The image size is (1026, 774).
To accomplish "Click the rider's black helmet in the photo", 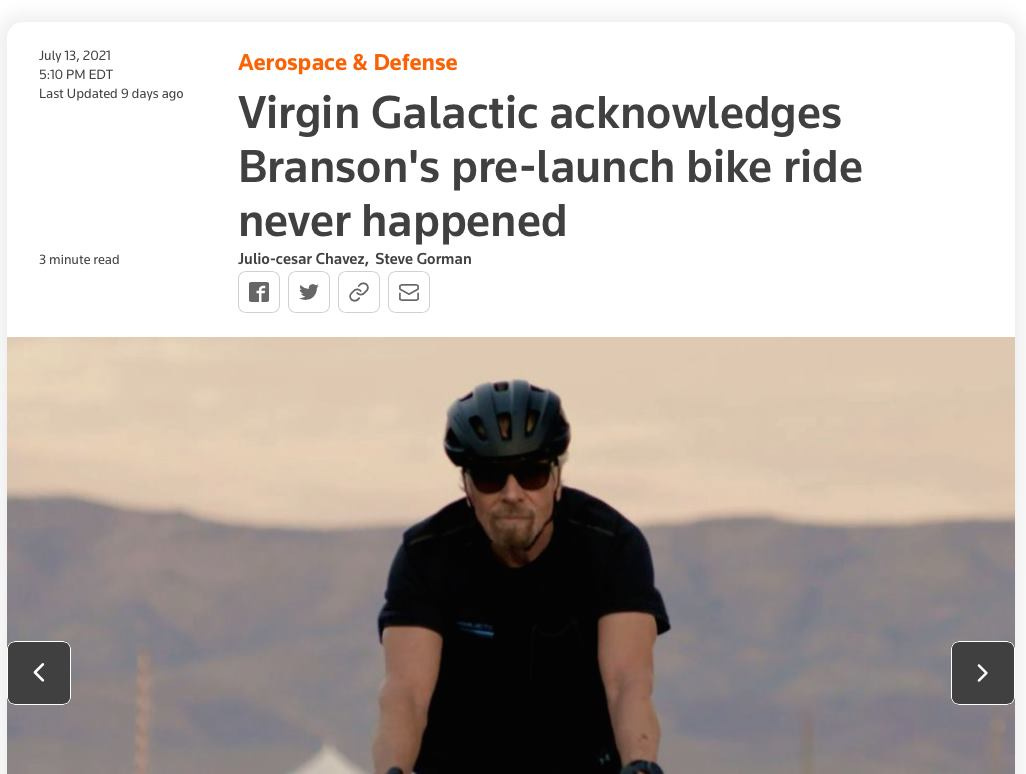I will (x=506, y=420).
